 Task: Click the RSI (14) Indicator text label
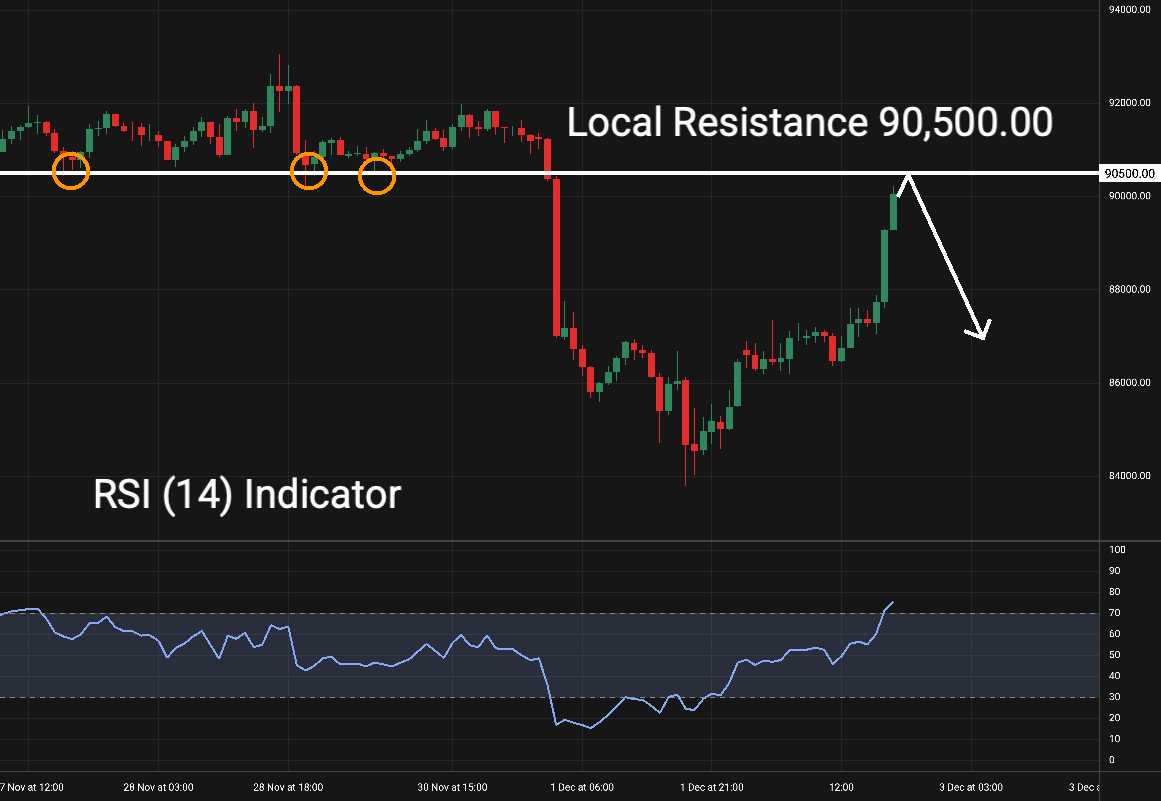click(x=247, y=494)
